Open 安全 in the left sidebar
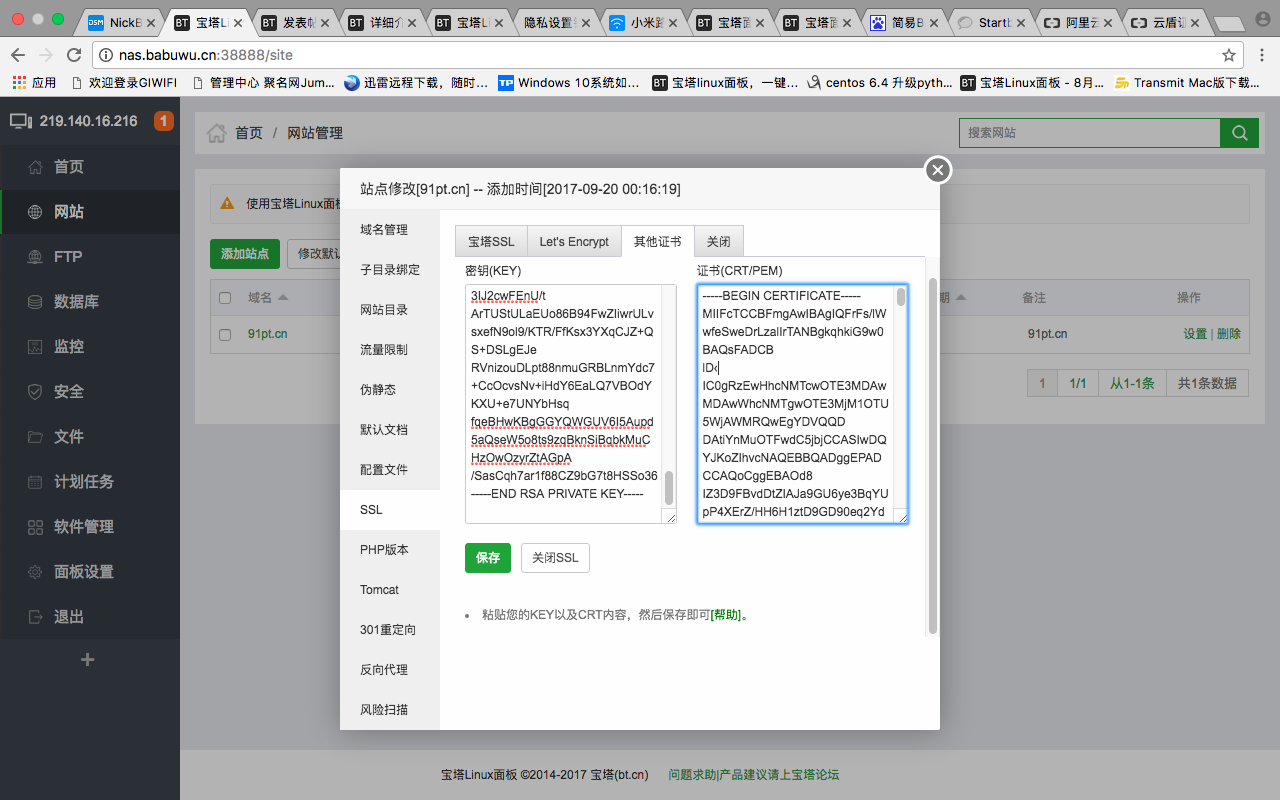Viewport: 1280px width, 800px height. pos(90,392)
